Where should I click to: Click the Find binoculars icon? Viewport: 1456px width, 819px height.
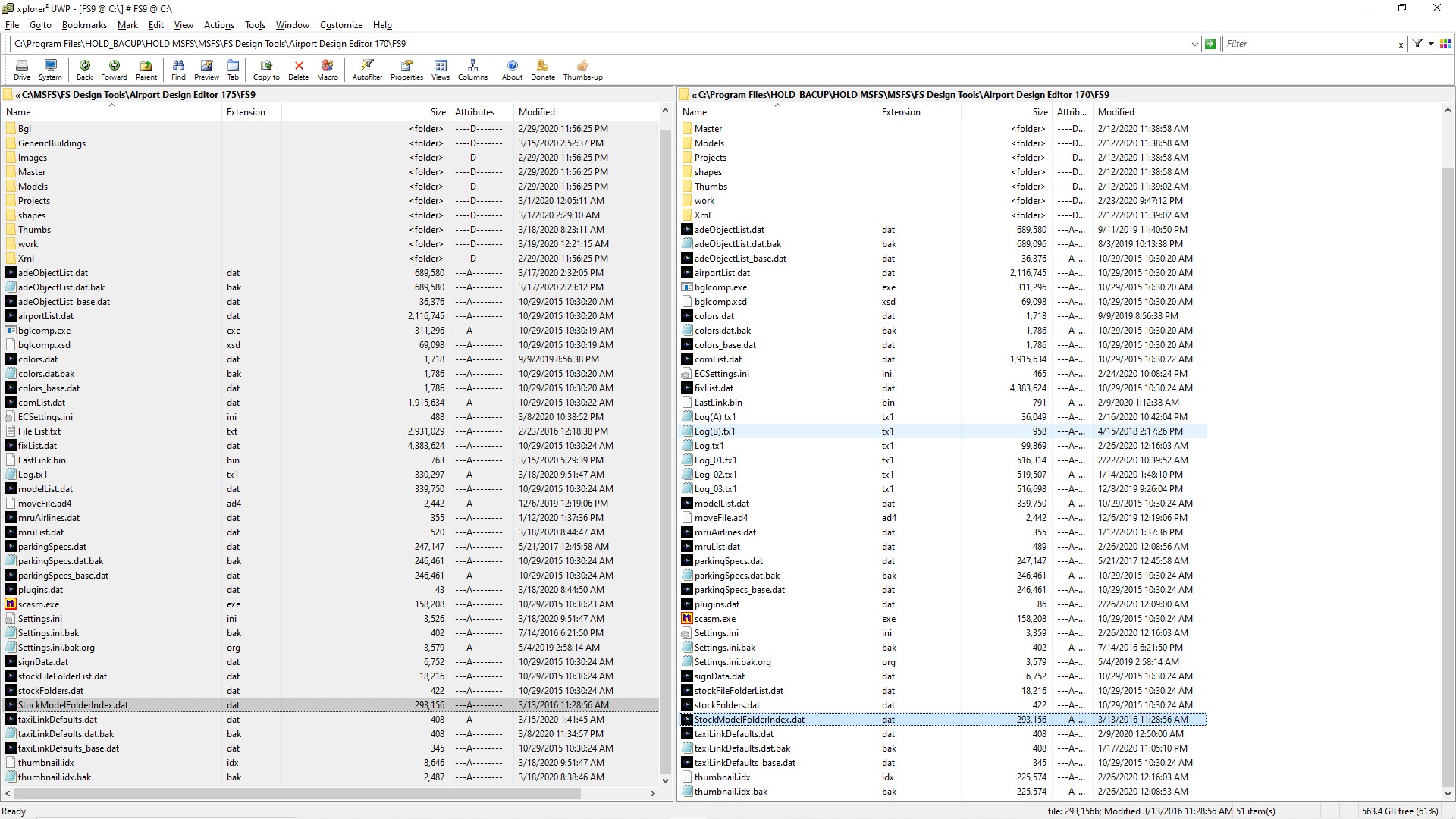coord(178,69)
